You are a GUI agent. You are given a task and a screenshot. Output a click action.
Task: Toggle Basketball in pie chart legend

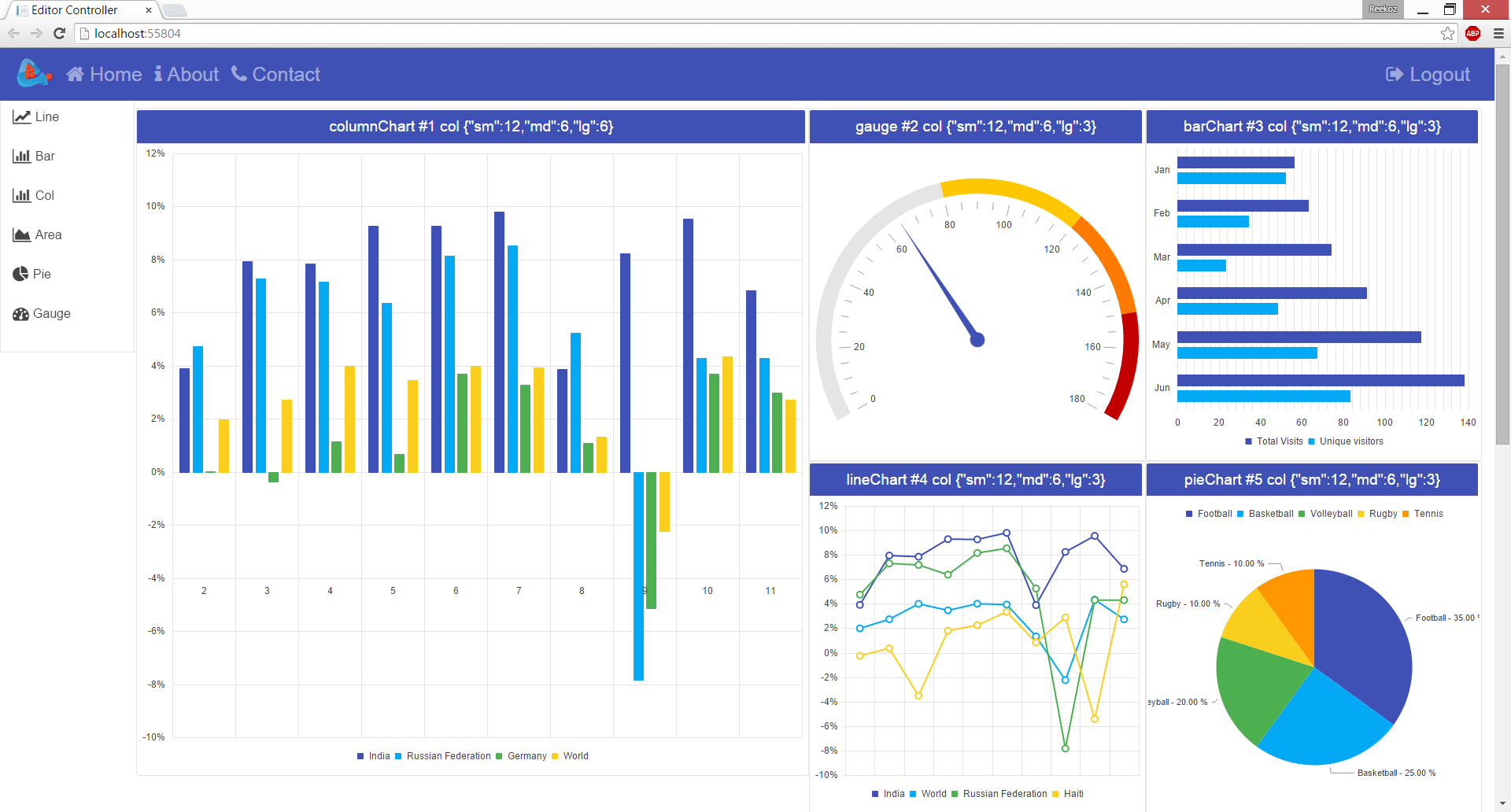[x=1265, y=514]
